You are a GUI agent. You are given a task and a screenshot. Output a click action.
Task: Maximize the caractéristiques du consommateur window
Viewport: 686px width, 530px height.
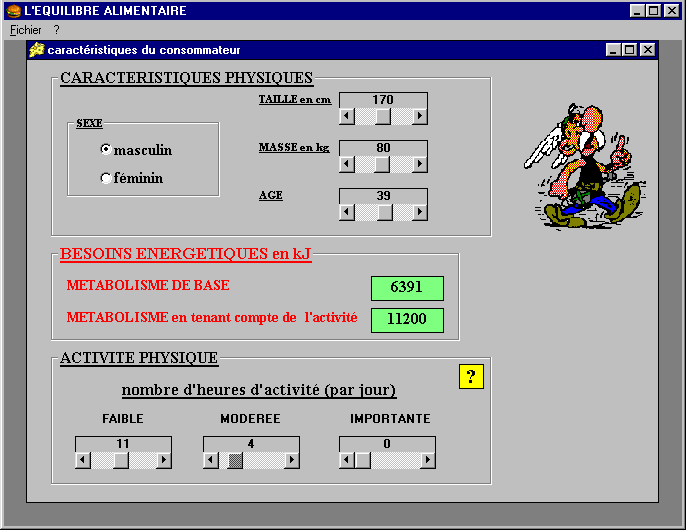(630, 50)
